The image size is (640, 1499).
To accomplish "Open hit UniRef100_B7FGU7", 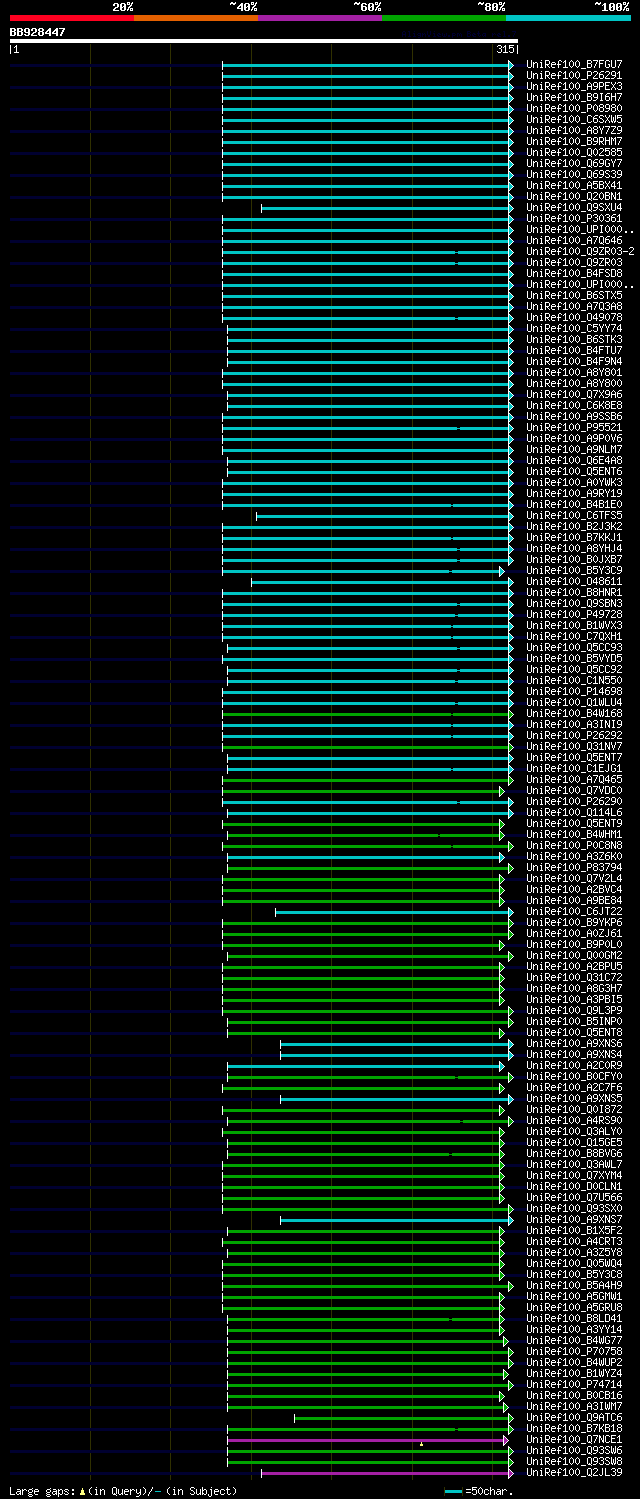I will (574, 64).
